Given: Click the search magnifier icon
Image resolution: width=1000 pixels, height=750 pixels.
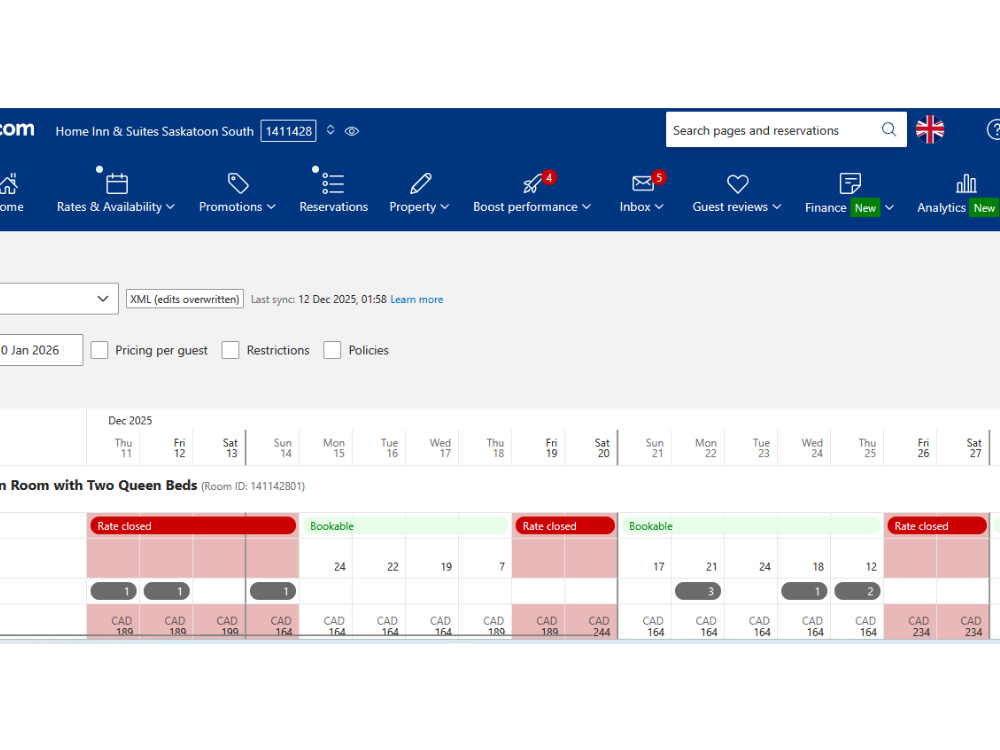Looking at the screenshot, I should (888, 129).
